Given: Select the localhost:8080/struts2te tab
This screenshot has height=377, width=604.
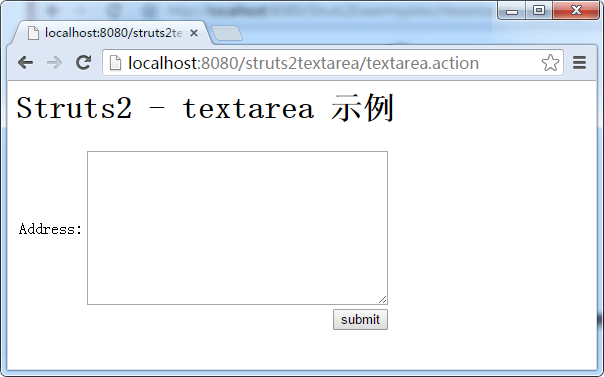Looking at the screenshot, I should (112, 33).
